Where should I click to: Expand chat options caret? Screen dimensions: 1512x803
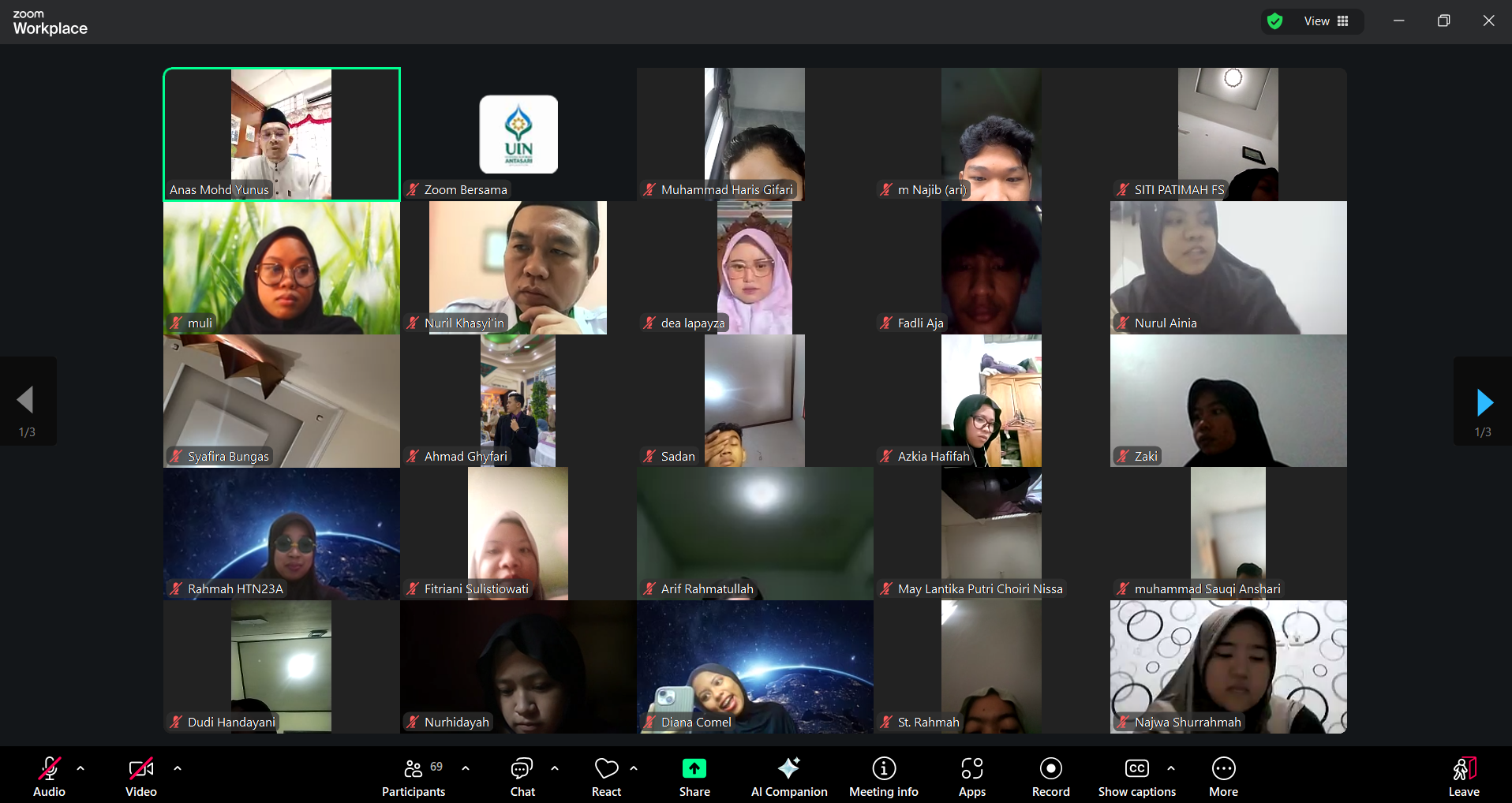pos(555,768)
